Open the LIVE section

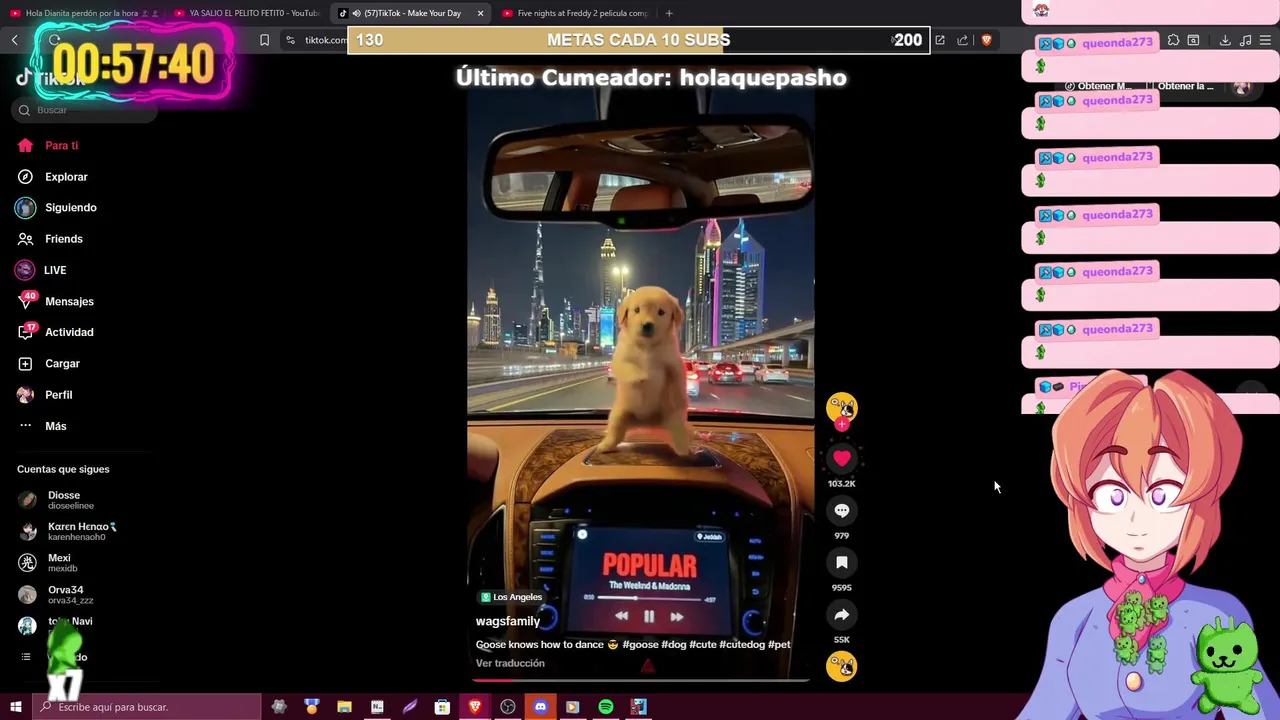click(41, 270)
